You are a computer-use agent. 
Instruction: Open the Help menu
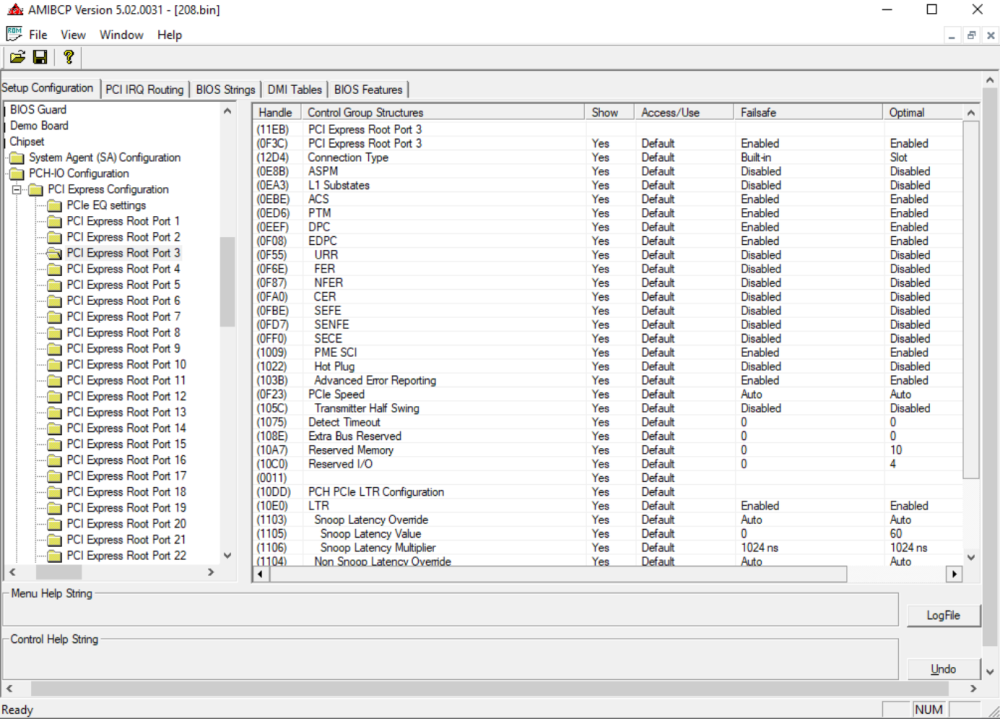coord(170,34)
